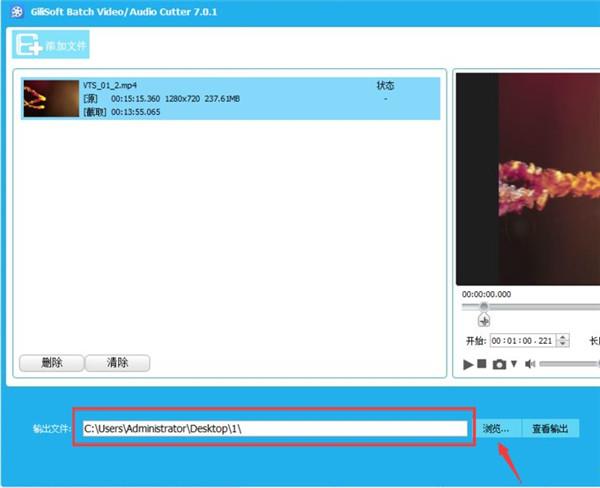
Task: Click the GiliSoft app logo icon
Action: (17, 12)
